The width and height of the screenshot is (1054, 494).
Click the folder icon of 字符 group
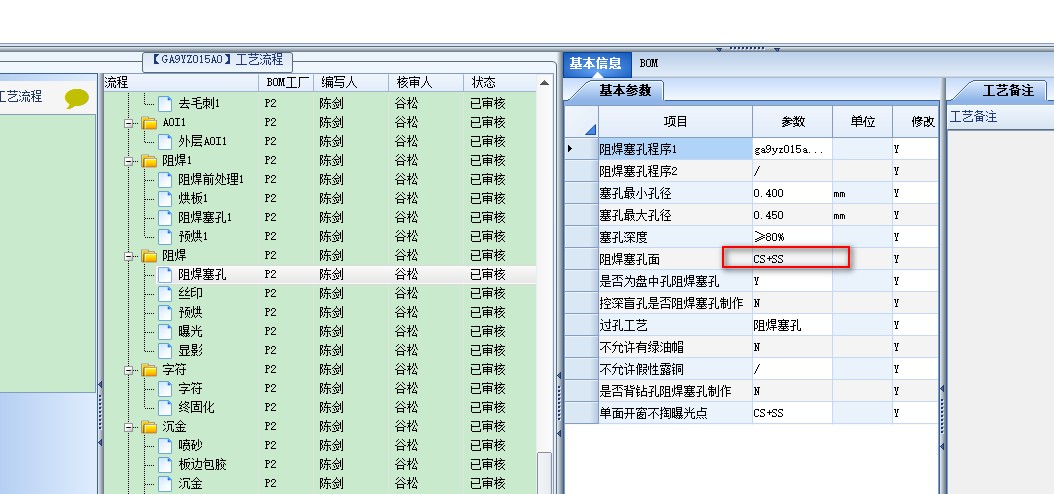coord(149,370)
